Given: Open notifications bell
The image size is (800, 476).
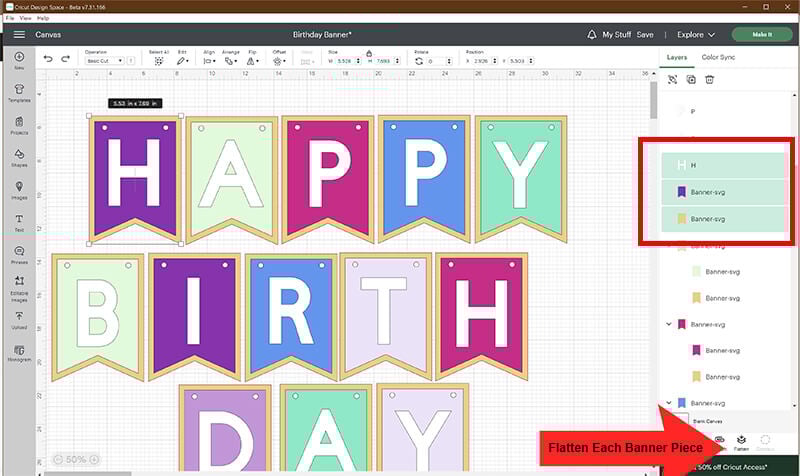Looking at the screenshot, I should (x=591, y=35).
